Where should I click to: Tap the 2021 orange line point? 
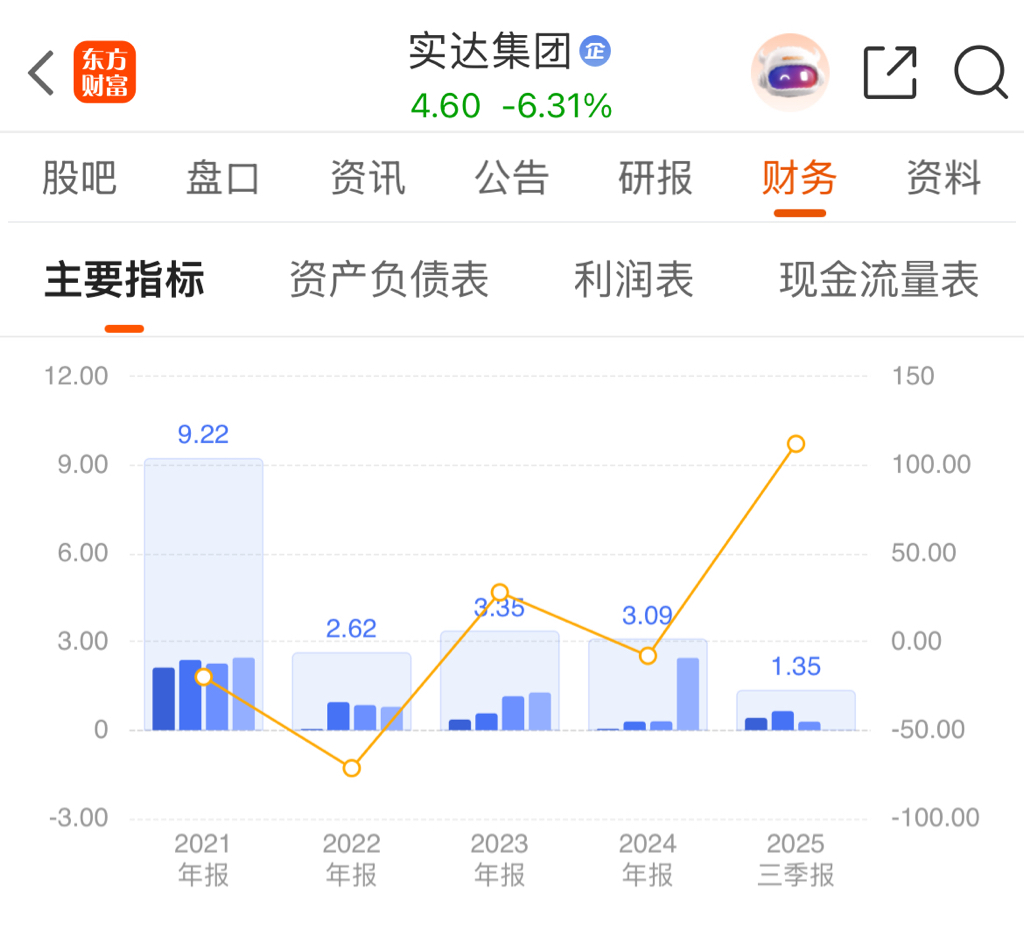(x=204, y=677)
